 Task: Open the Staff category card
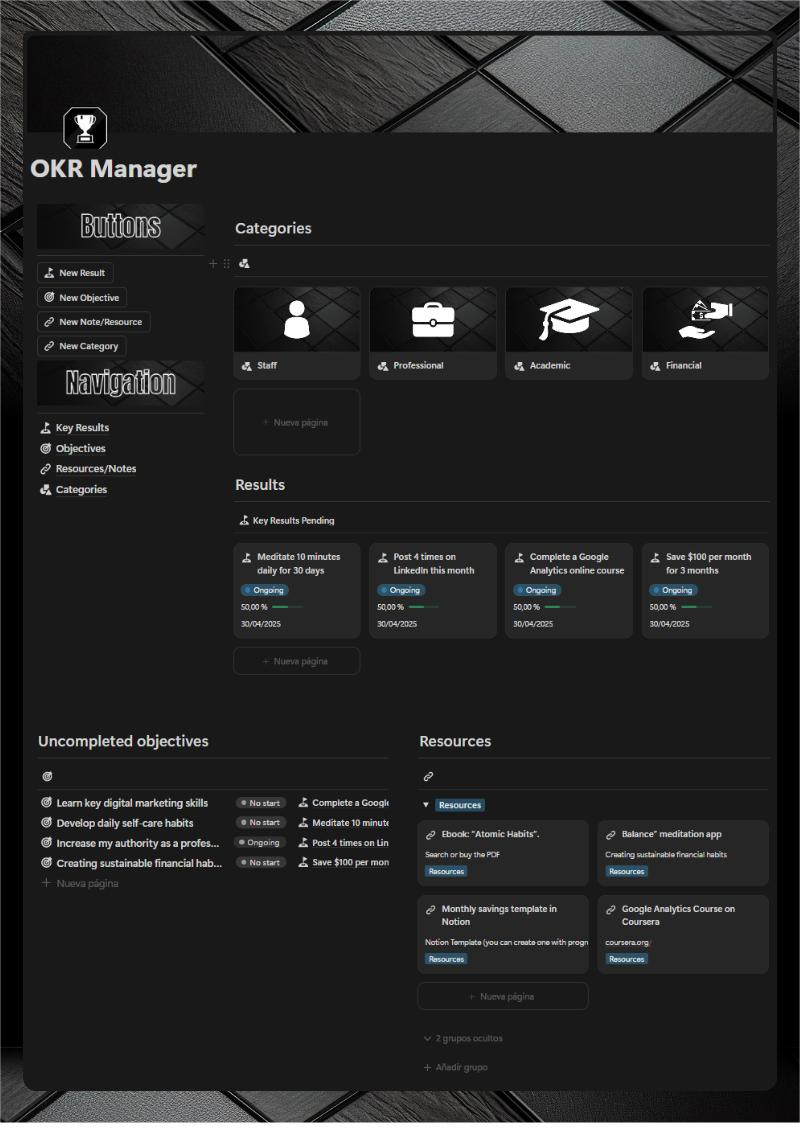[x=297, y=333]
